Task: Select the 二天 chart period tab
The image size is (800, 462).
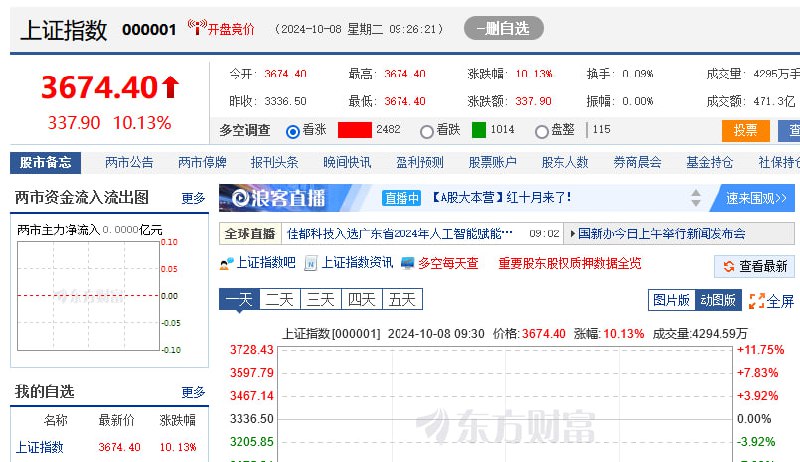Action: pyautogui.click(x=280, y=299)
